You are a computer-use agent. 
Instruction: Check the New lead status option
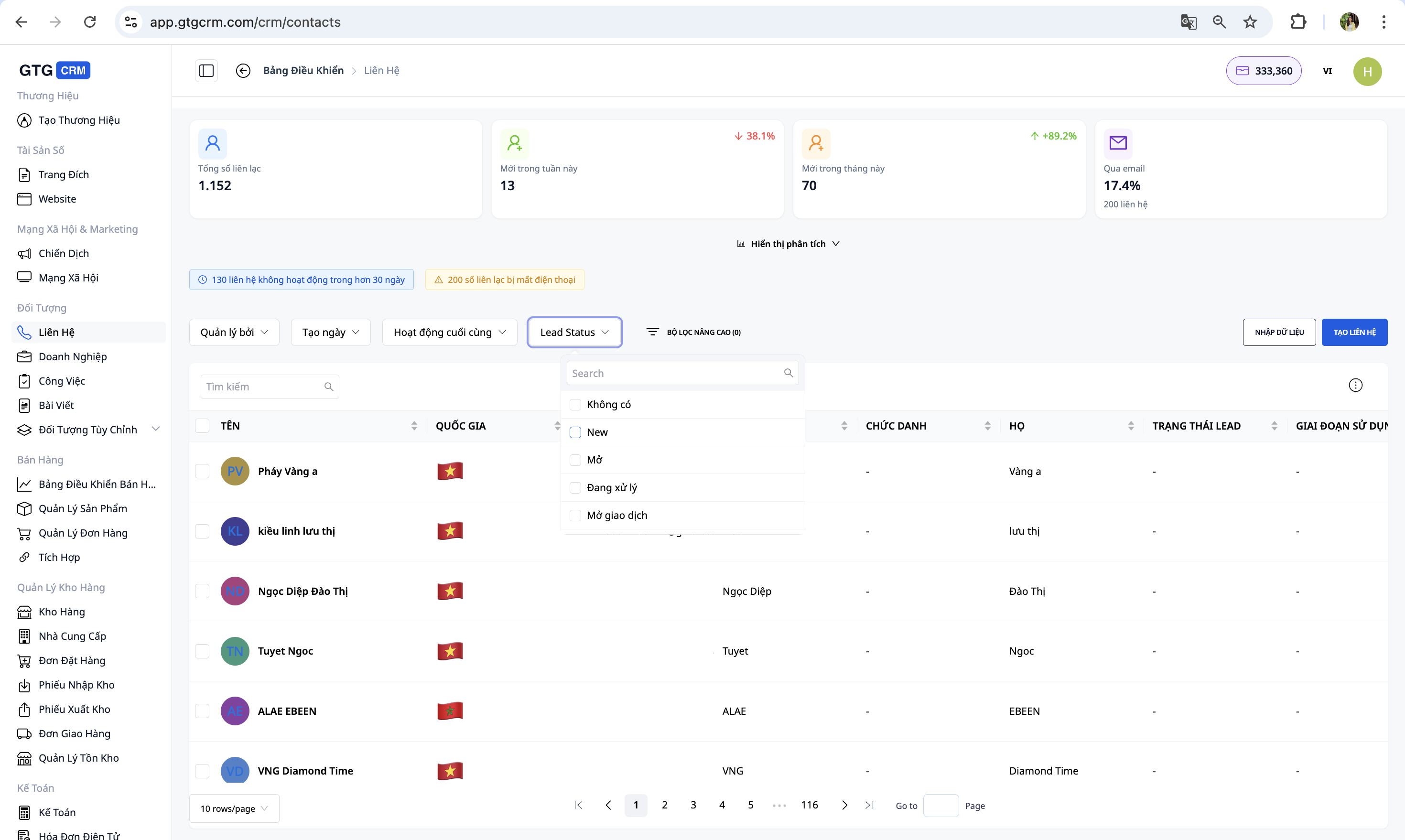(x=575, y=432)
